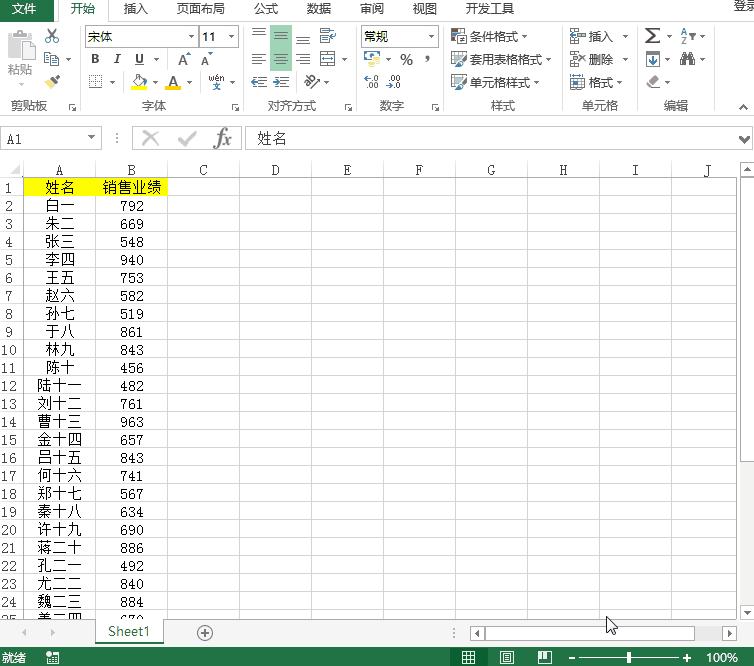754x666 pixels.
Task: Click Sort and Filter icon
Action: coord(688,36)
